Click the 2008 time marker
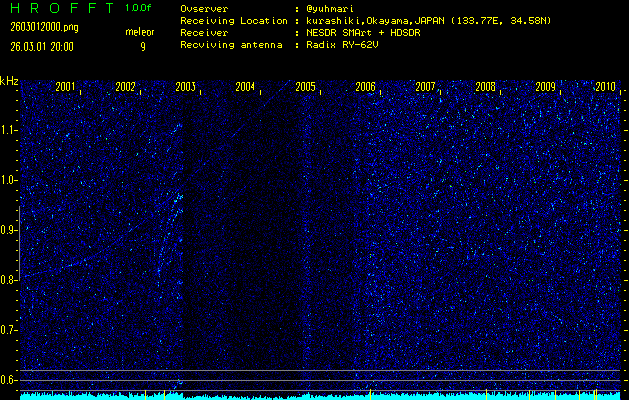 [x=485, y=87]
